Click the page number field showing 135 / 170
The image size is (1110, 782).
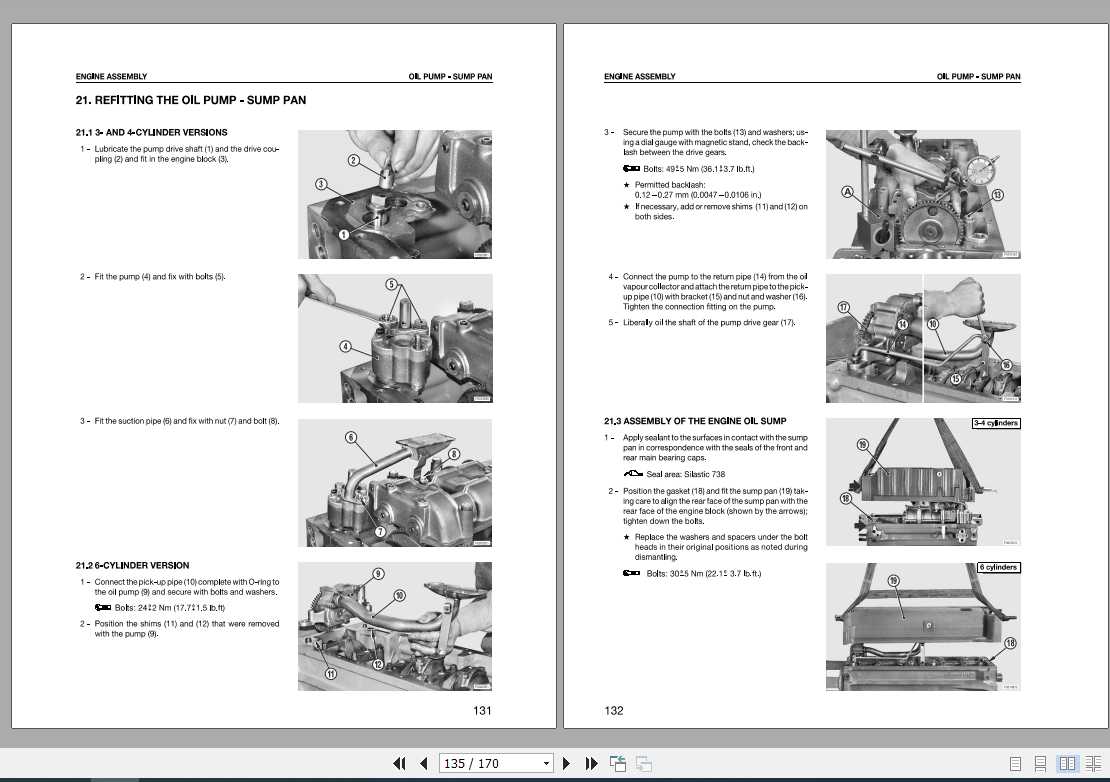pyautogui.click(x=470, y=762)
